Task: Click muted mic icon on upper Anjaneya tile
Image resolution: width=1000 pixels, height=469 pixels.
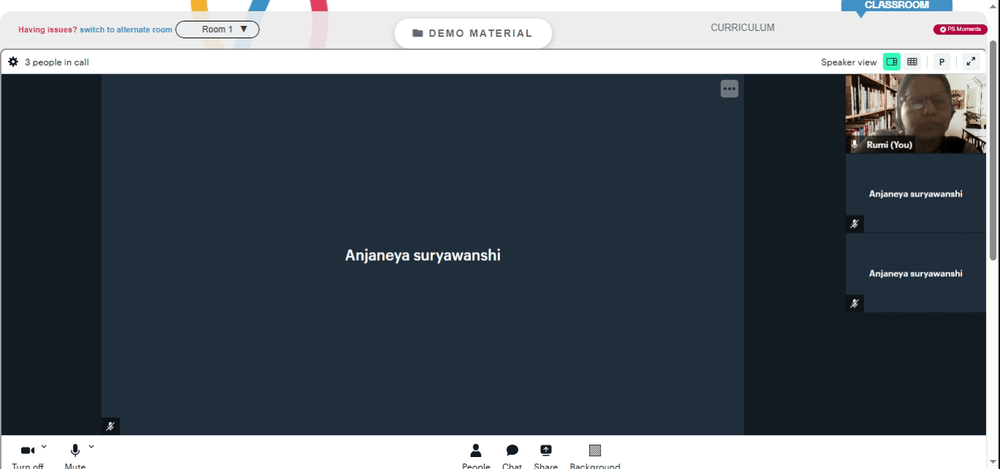Action: coord(855,224)
